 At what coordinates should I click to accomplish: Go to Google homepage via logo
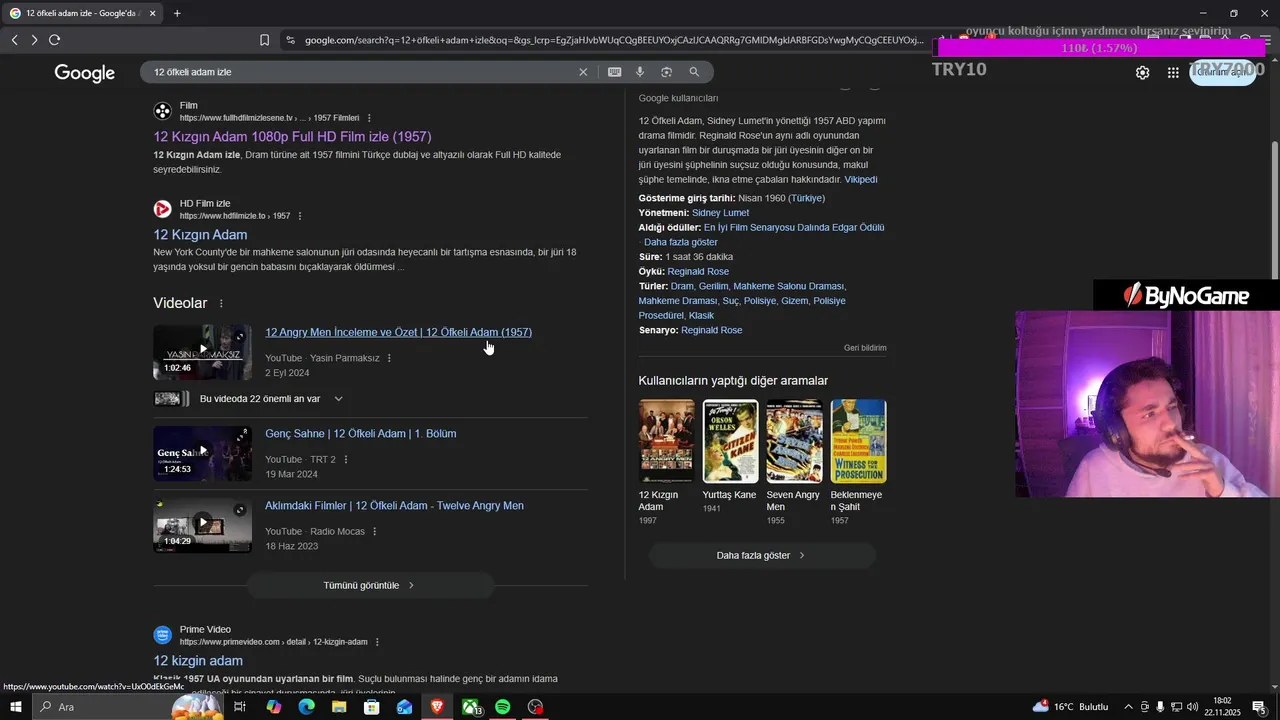point(85,73)
